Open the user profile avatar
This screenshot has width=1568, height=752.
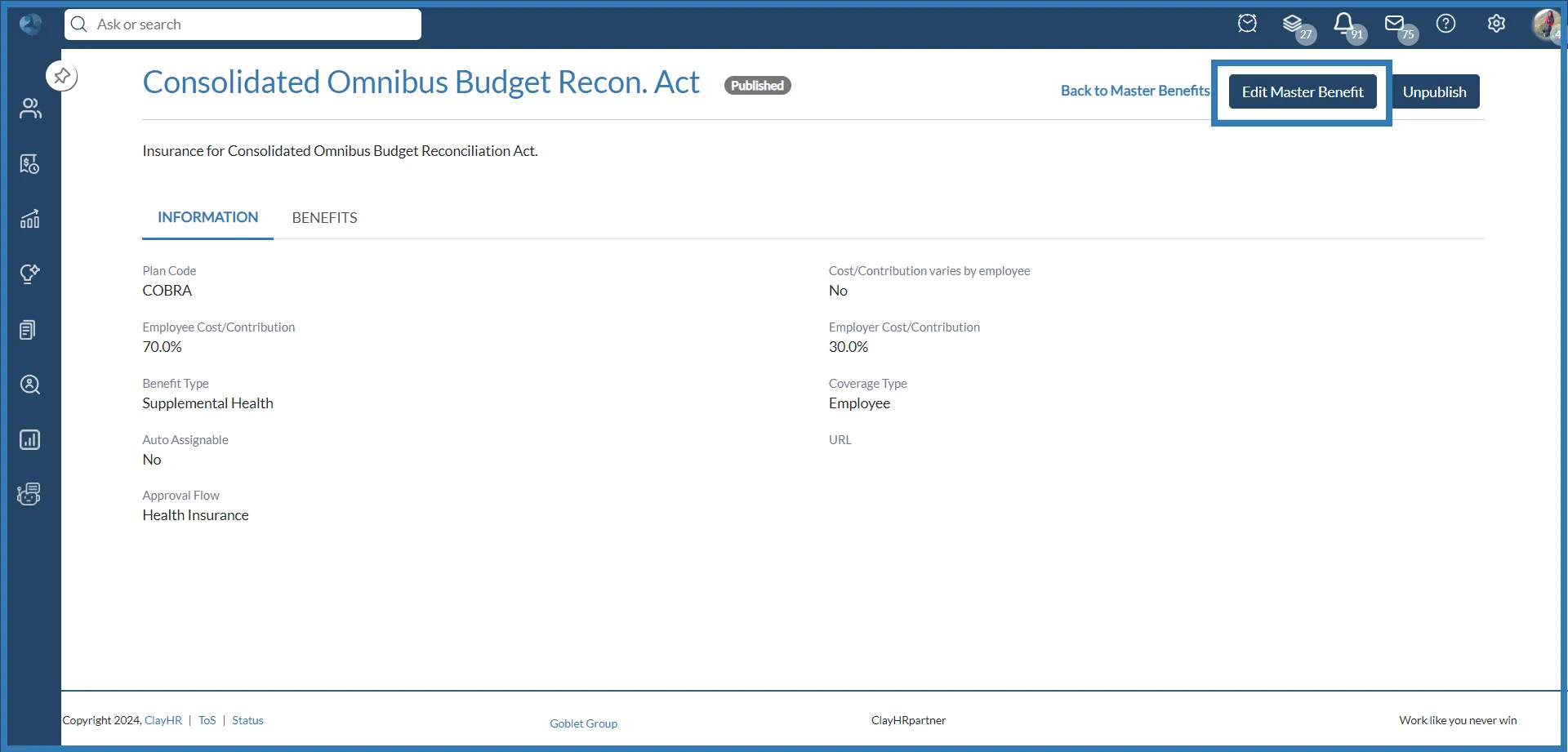[1547, 24]
